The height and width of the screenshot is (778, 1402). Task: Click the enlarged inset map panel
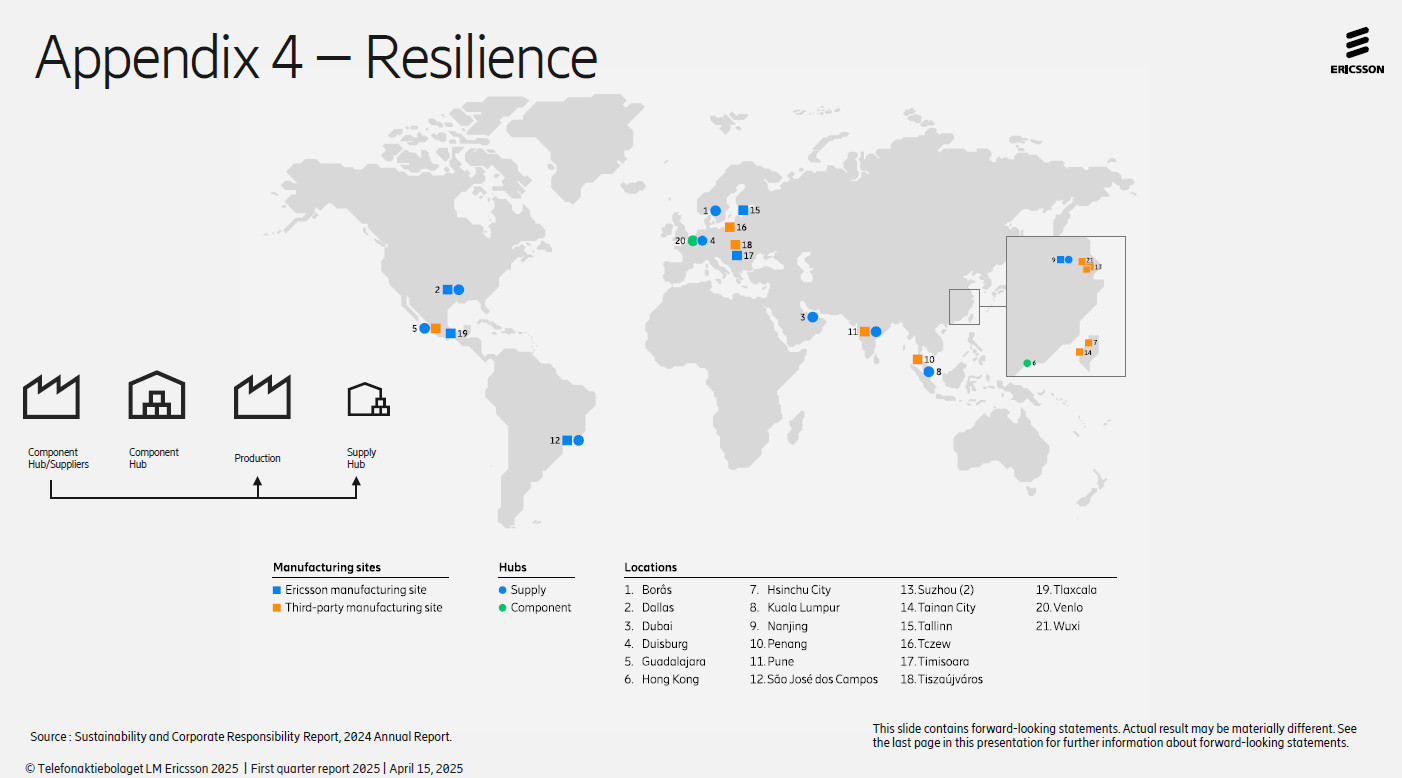pos(1066,306)
